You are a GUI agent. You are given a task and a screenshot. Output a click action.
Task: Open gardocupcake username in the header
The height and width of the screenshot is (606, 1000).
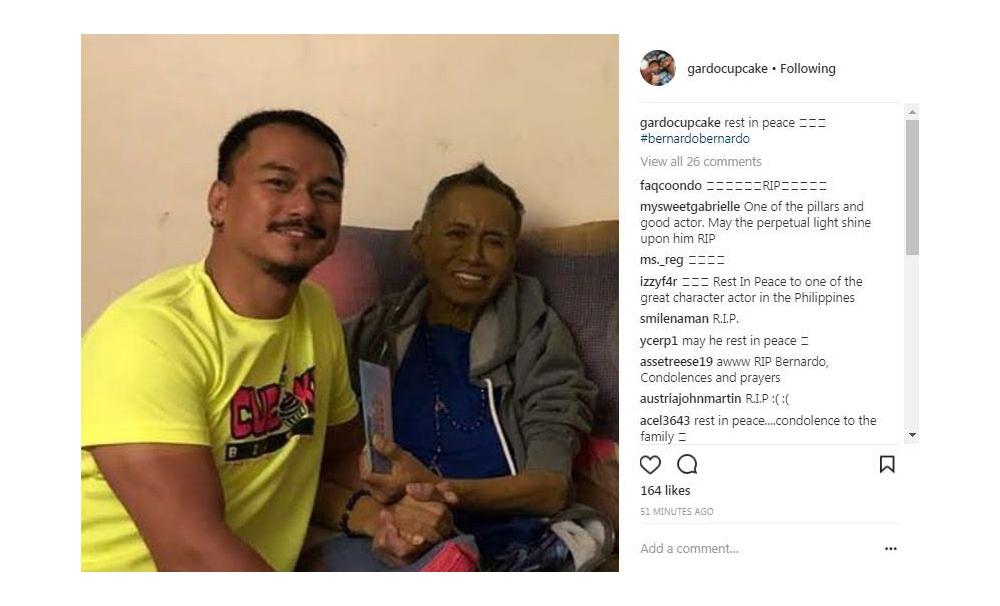point(727,68)
